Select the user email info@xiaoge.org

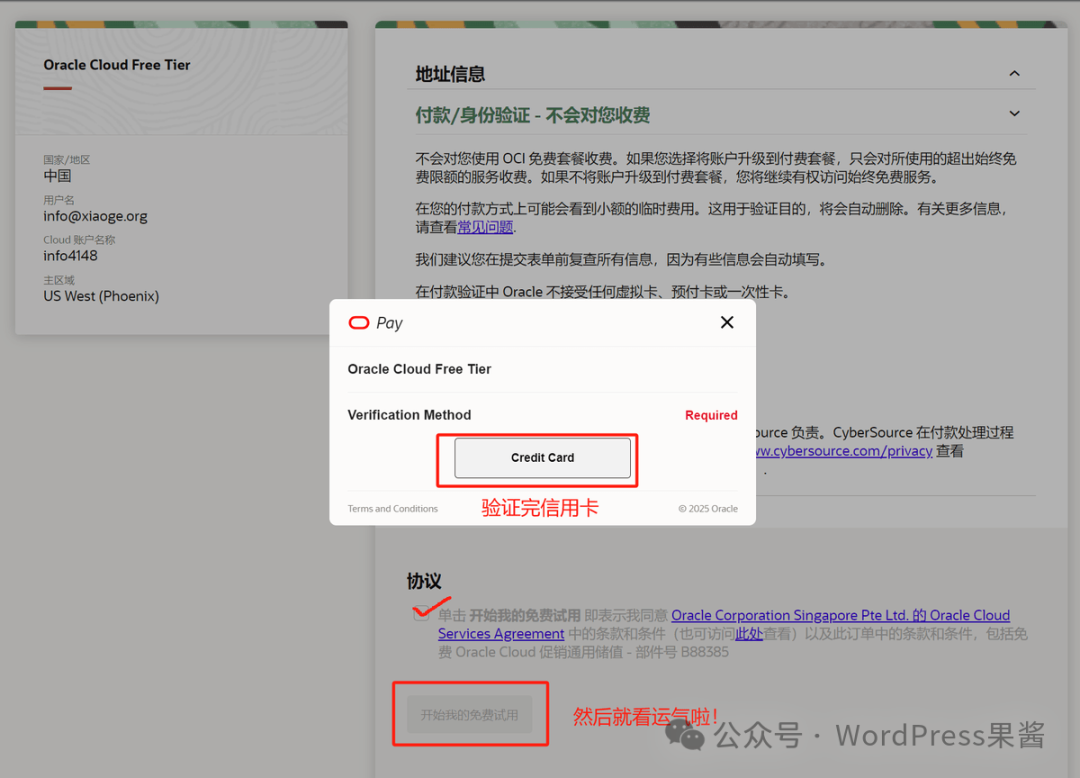(96, 215)
